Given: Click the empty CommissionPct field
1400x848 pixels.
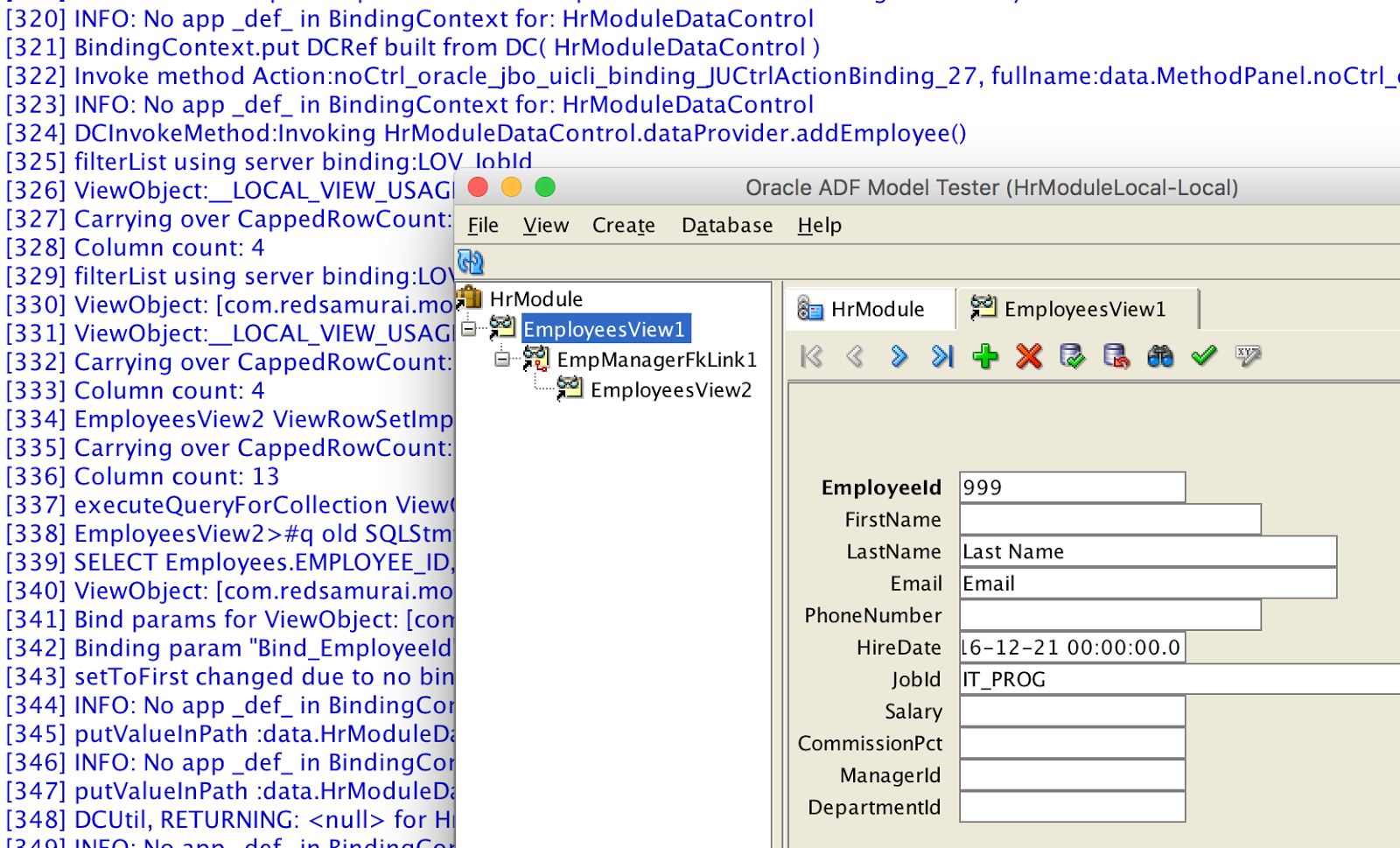Looking at the screenshot, I should pos(1073,743).
